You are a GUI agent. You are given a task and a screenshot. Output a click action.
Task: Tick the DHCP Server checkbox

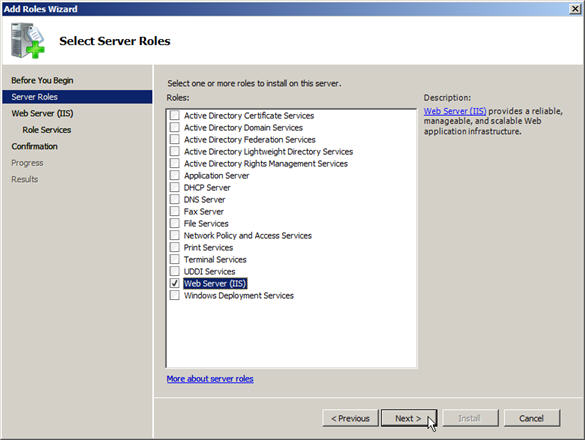174,187
